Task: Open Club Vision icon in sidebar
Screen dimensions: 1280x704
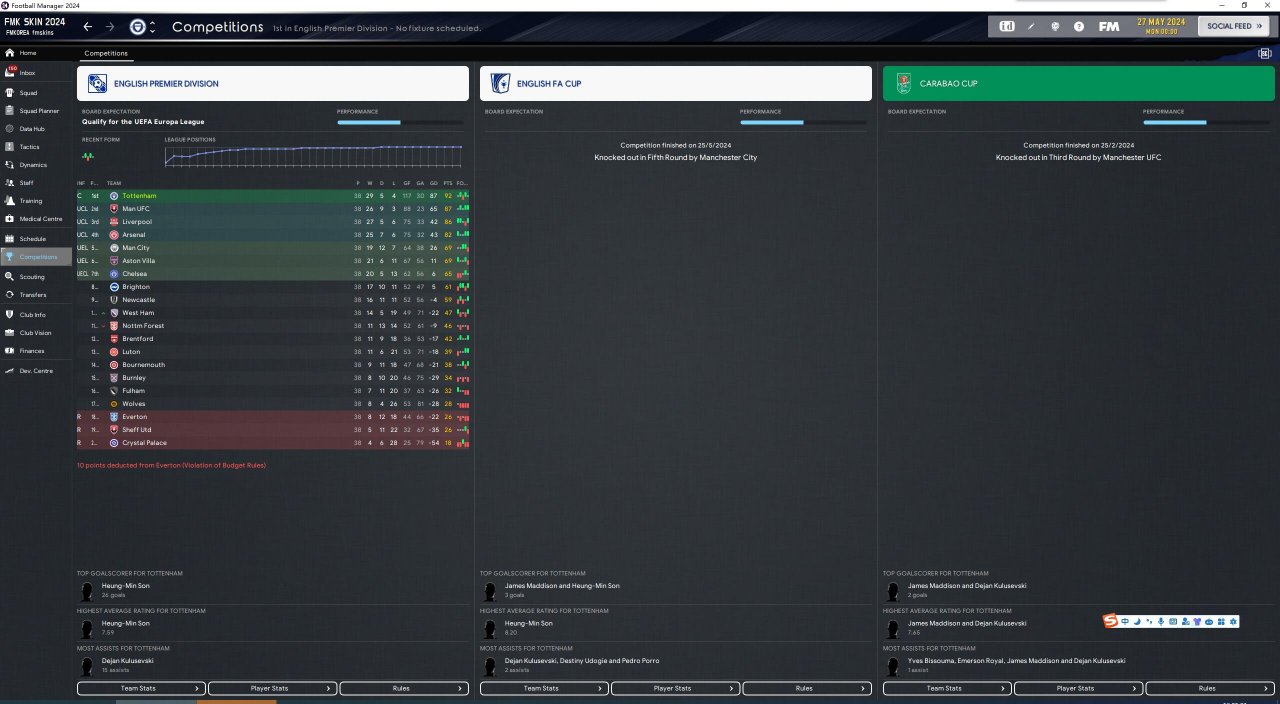Action: 10,333
